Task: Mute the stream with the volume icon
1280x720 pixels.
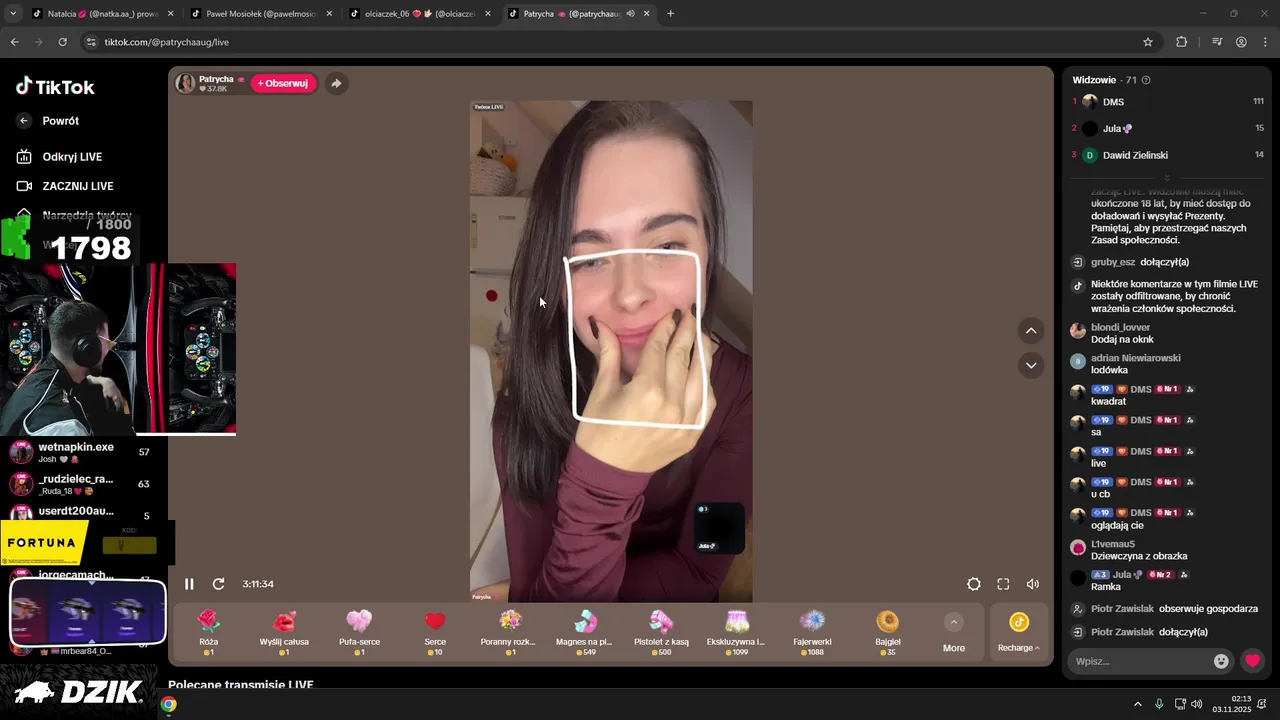Action: [x=1032, y=584]
